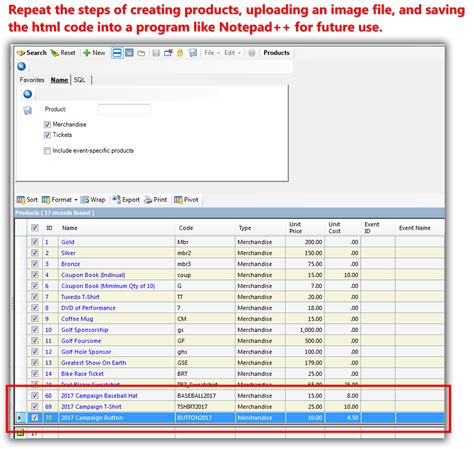Switch to the Favorites tab

point(32,80)
